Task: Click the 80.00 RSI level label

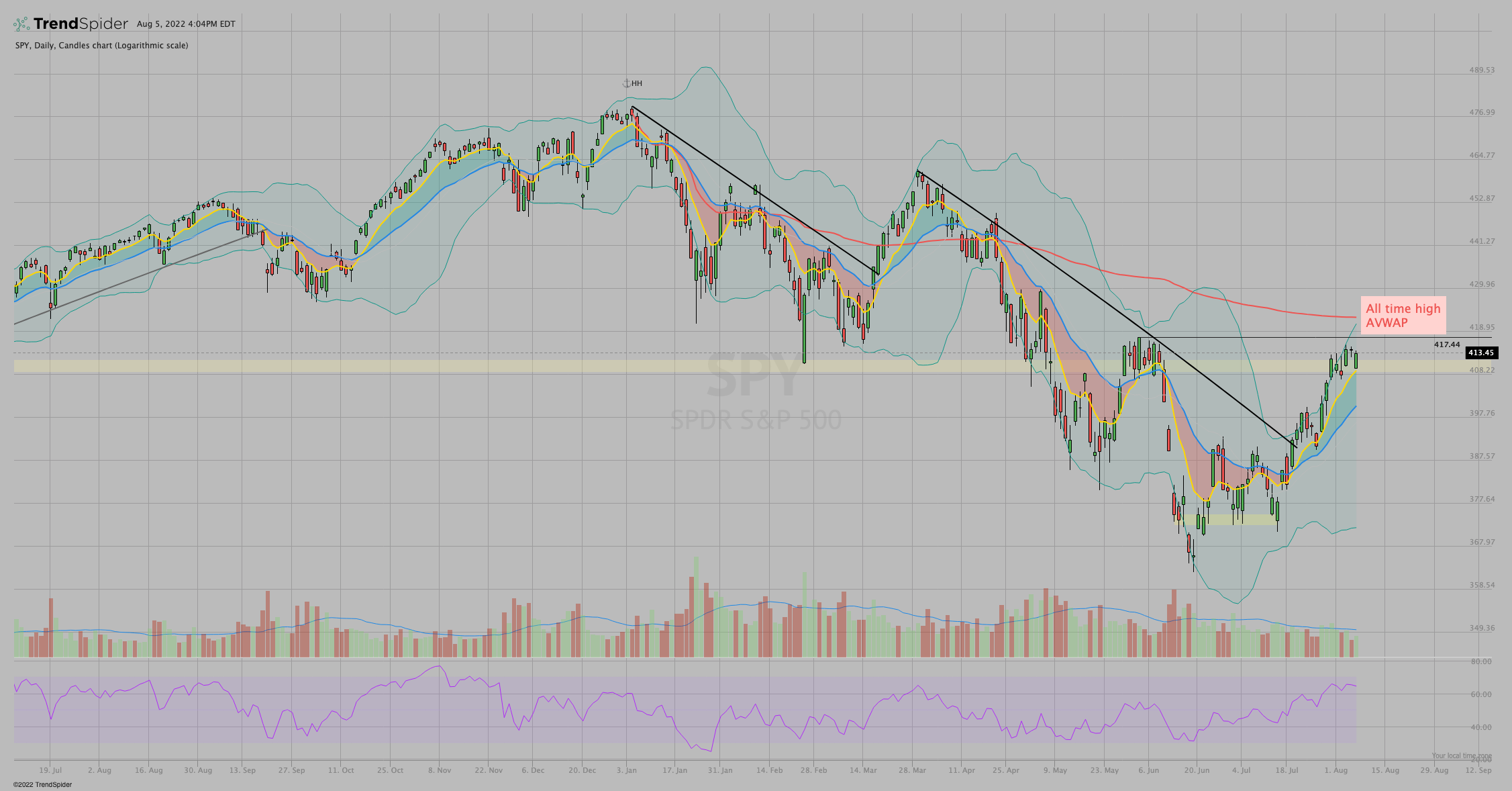Action: (1480, 661)
